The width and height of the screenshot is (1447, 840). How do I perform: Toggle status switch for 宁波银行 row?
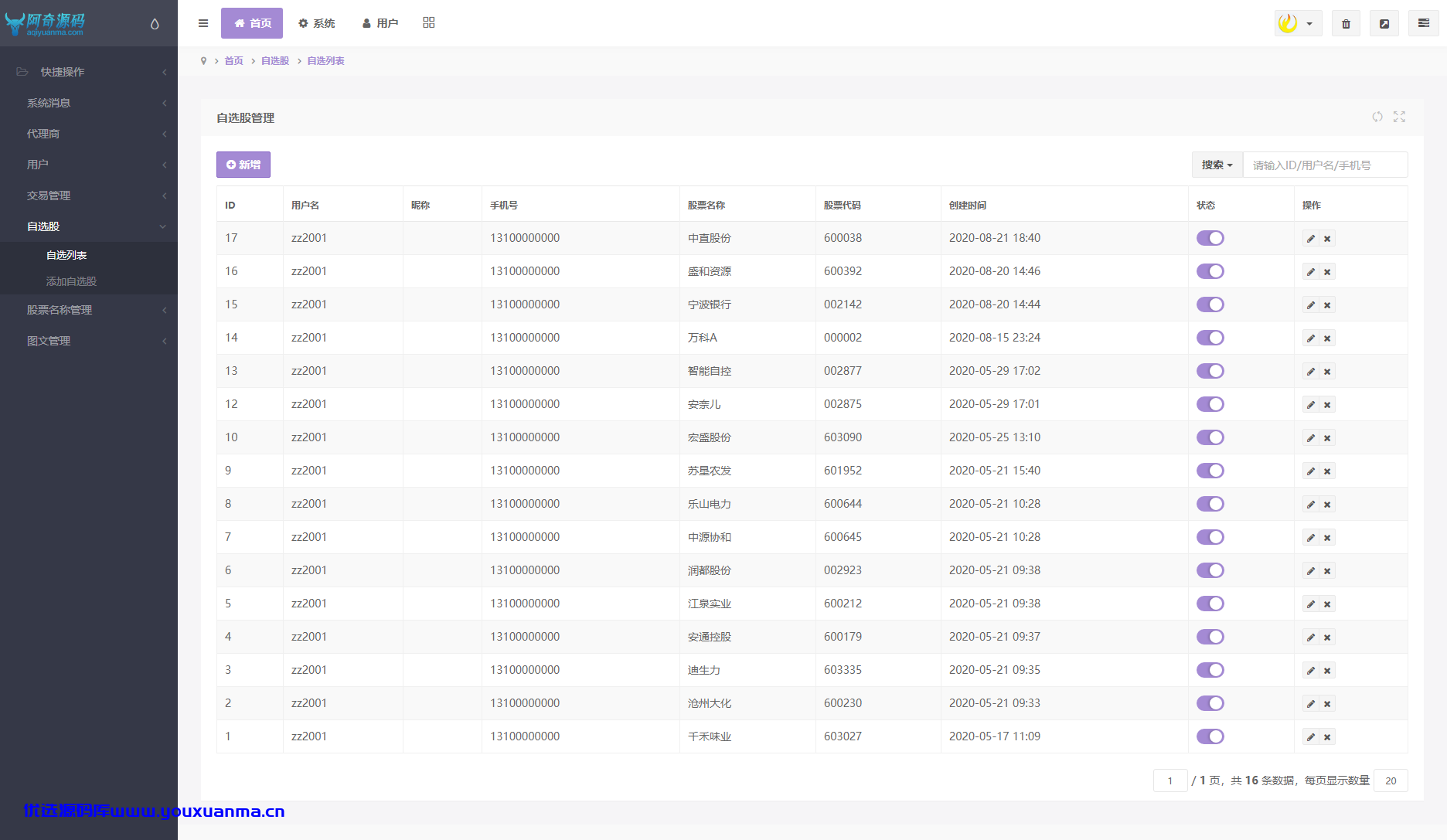[x=1210, y=304]
